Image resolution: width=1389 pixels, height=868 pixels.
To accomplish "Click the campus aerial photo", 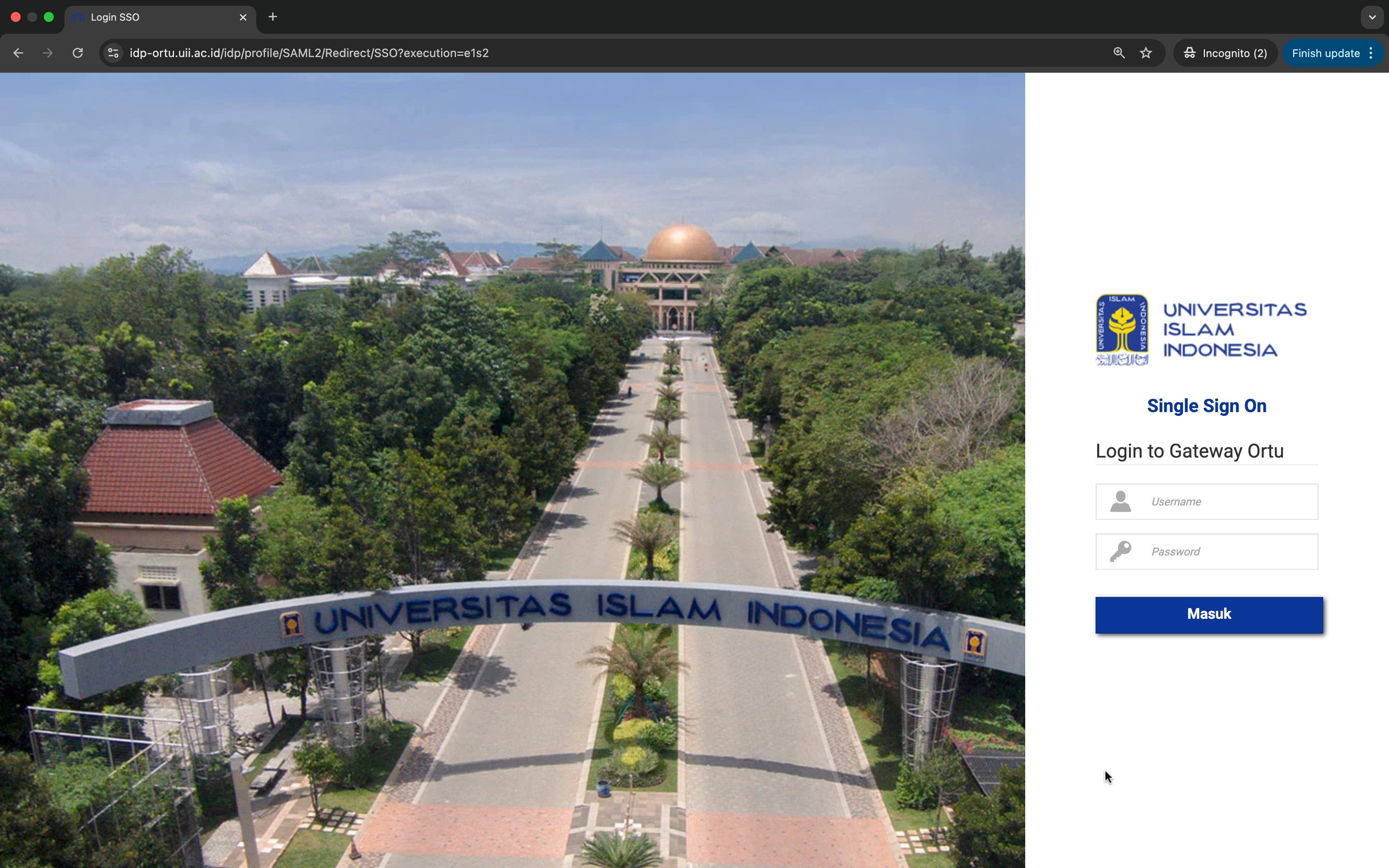I will click(513, 470).
